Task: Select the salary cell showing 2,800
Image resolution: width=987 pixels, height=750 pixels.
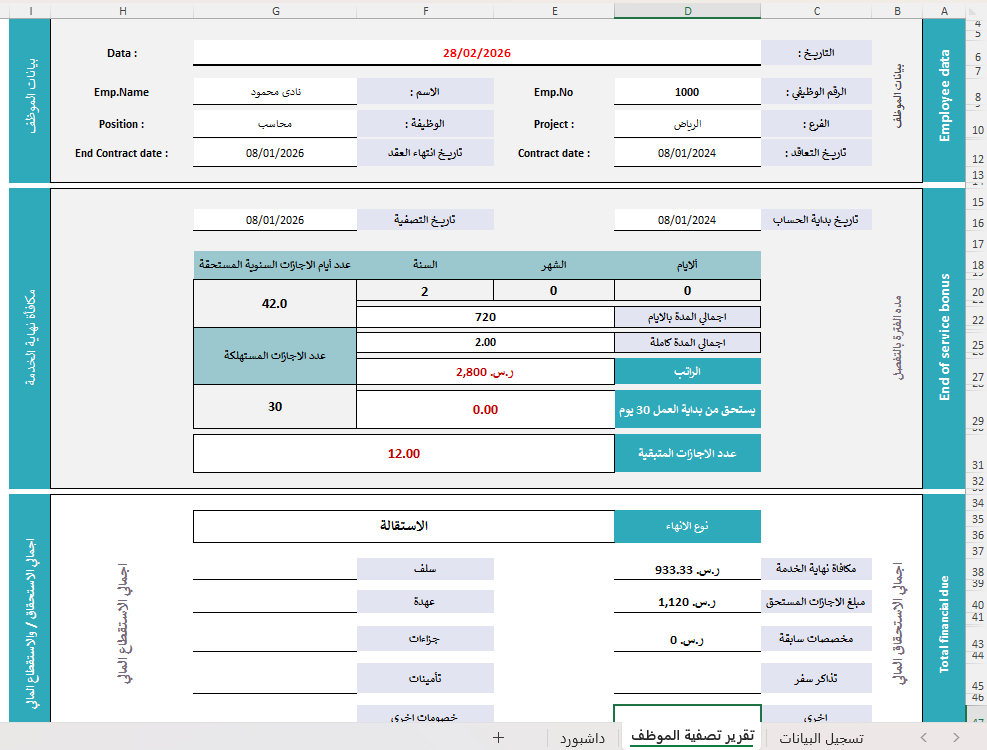Action: (x=484, y=372)
